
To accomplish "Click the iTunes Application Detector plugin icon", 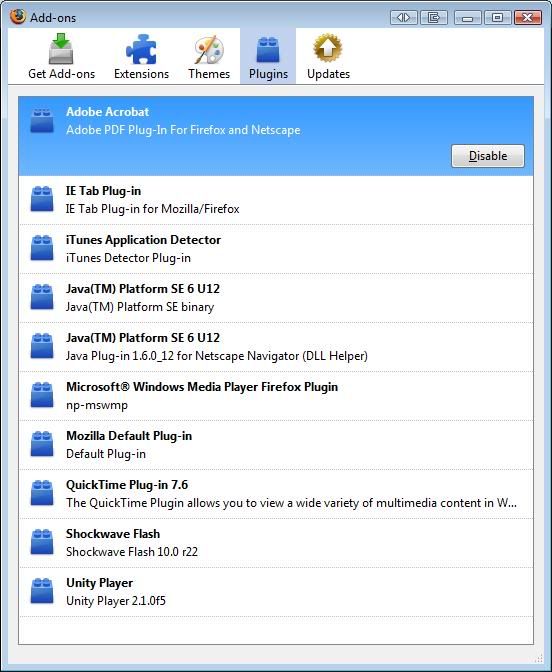I will click(x=42, y=248).
